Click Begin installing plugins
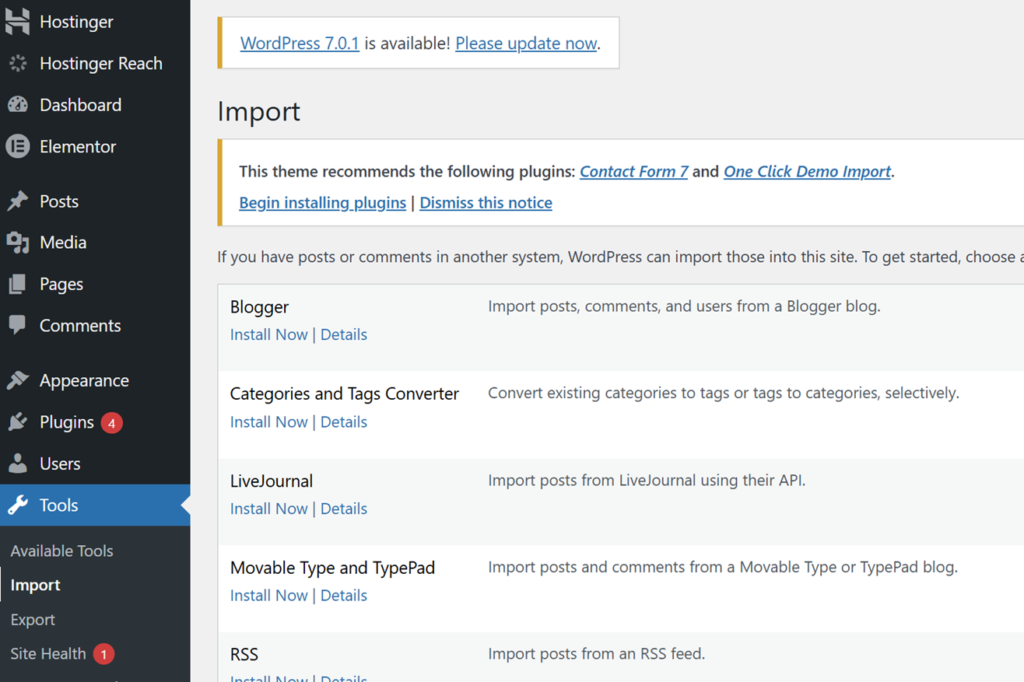The width and height of the screenshot is (1024, 682). pyautogui.click(x=323, y=203)
